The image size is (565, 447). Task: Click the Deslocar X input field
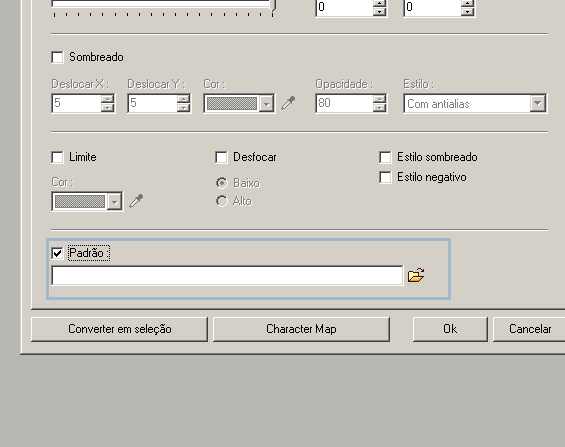pyautogui.click(x=76, y=103)
